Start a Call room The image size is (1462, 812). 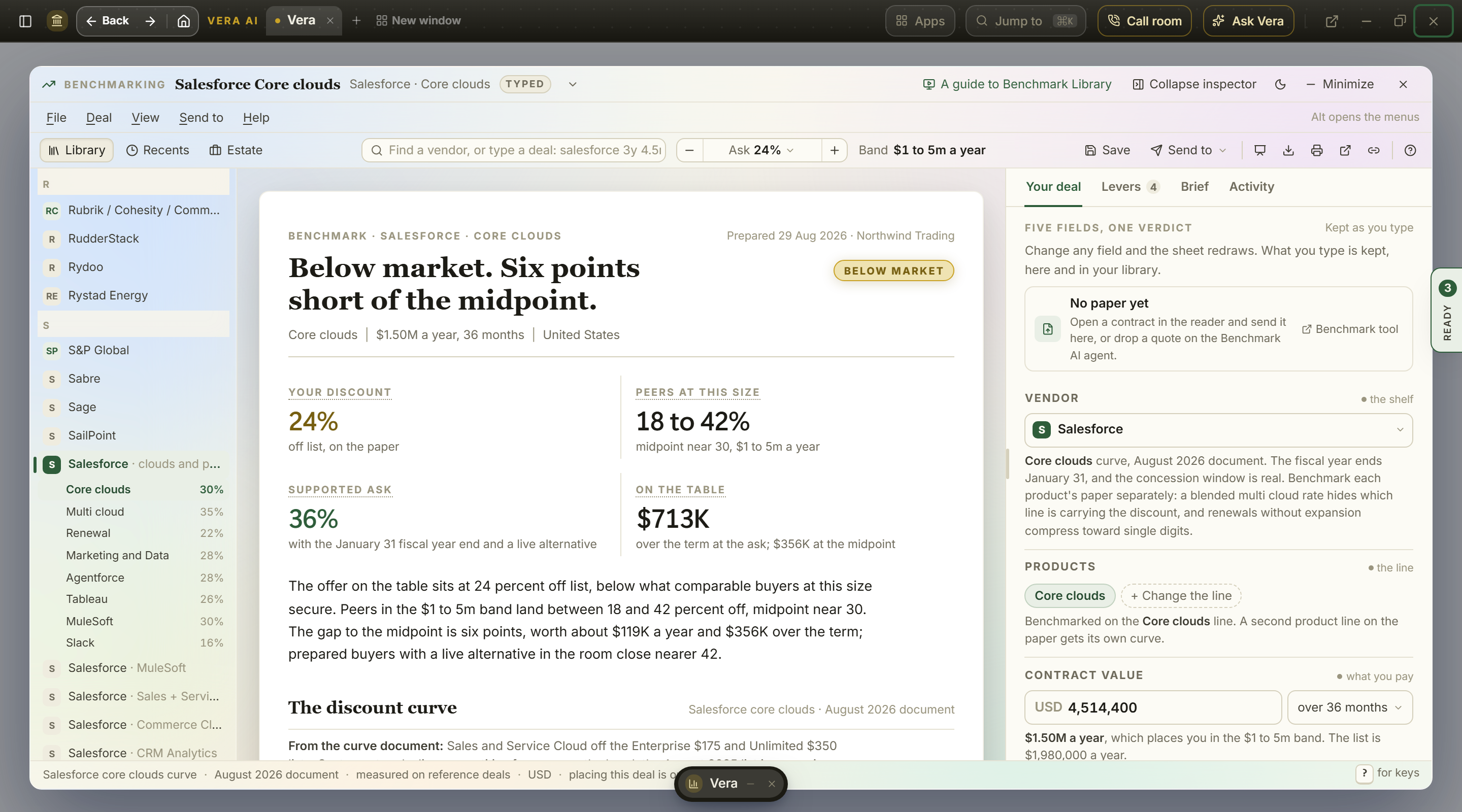[x=1144, y=21]
